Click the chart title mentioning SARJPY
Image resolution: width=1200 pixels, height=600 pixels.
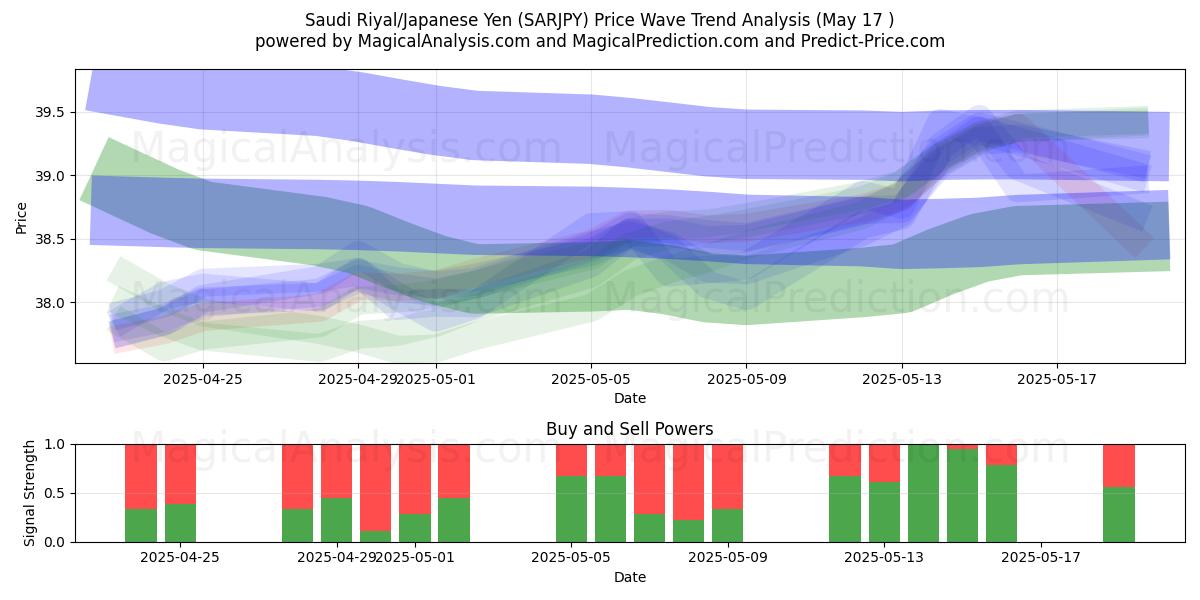click(x=600, y=20)
